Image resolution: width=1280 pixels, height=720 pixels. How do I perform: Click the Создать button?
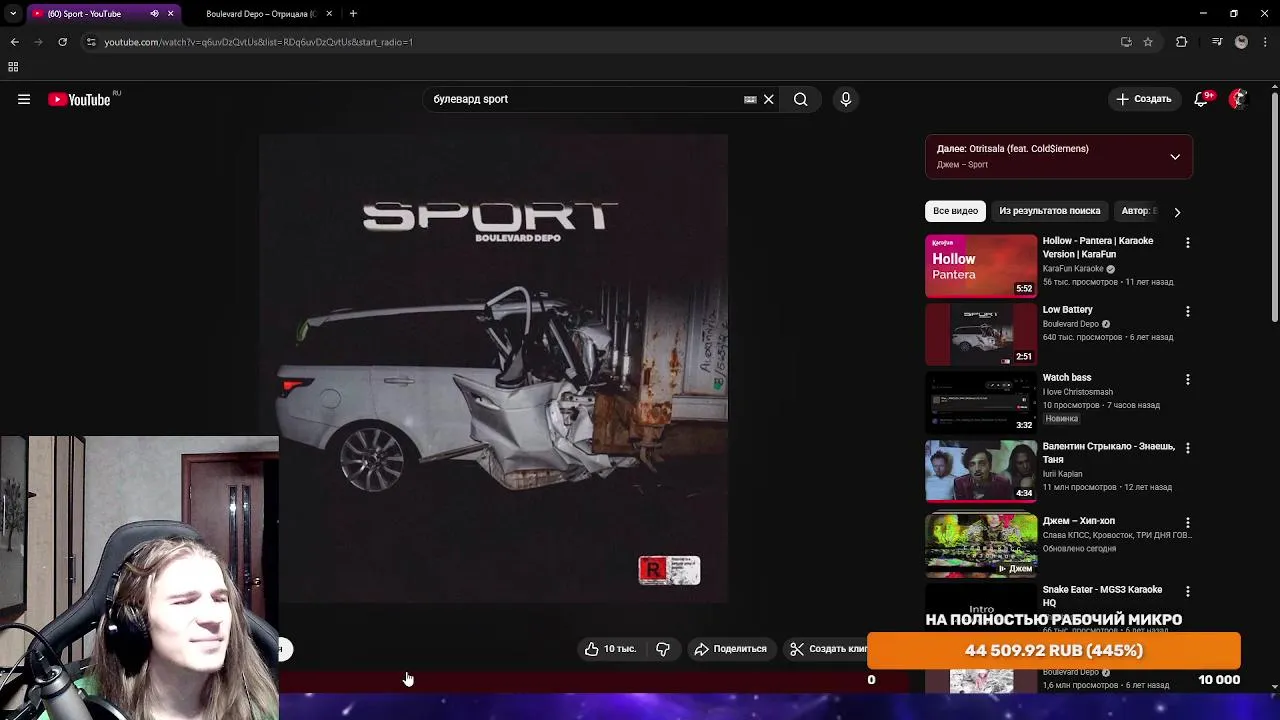tap(1144, 99)
